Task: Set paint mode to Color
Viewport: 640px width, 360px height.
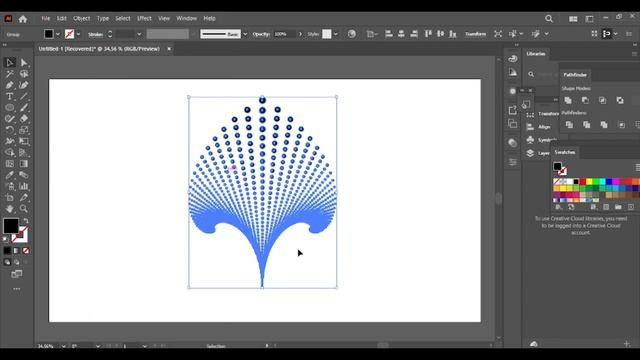Action: tap(7, 250)
